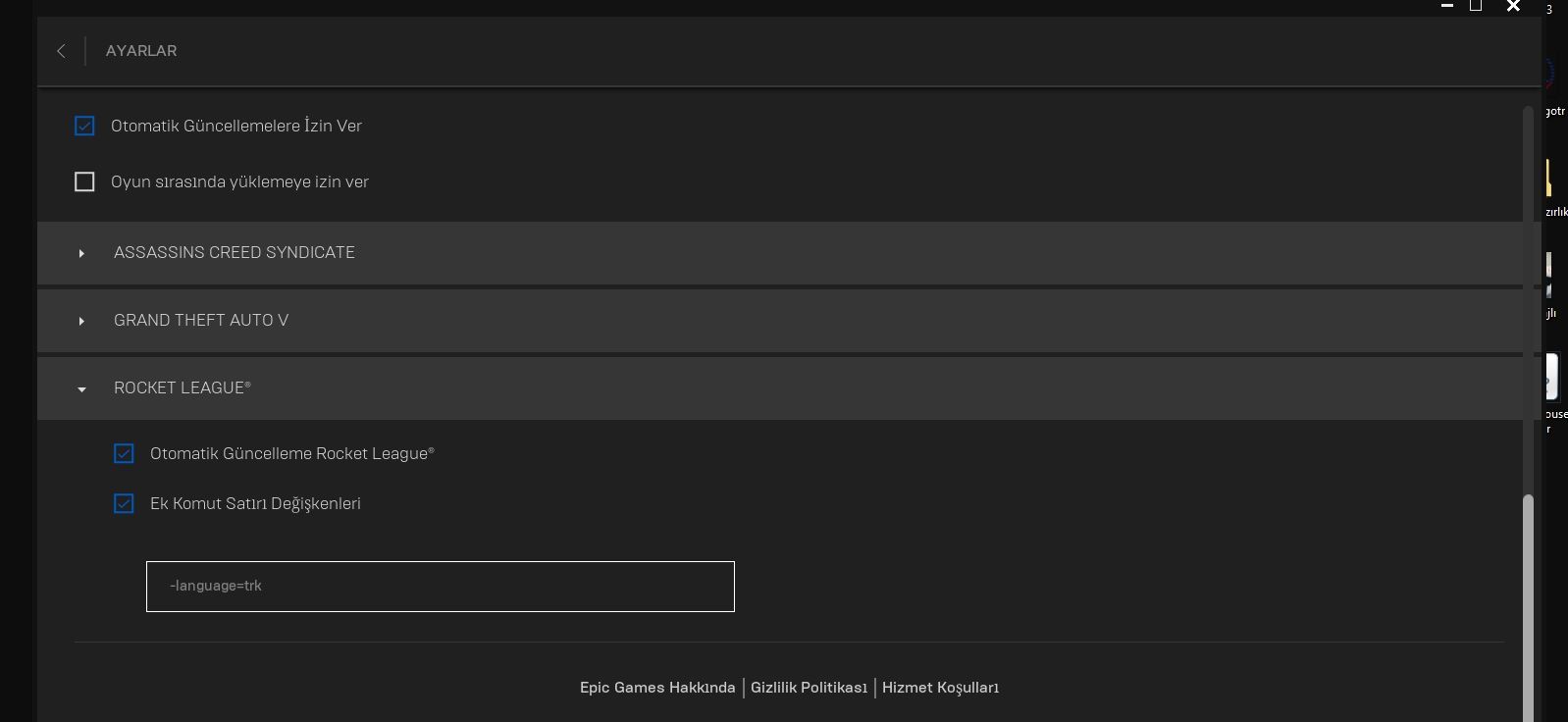Expand the ASSASSINS CREED SYNDICATE section arrow
The image size is (1568, 722).
coord(81,253)
